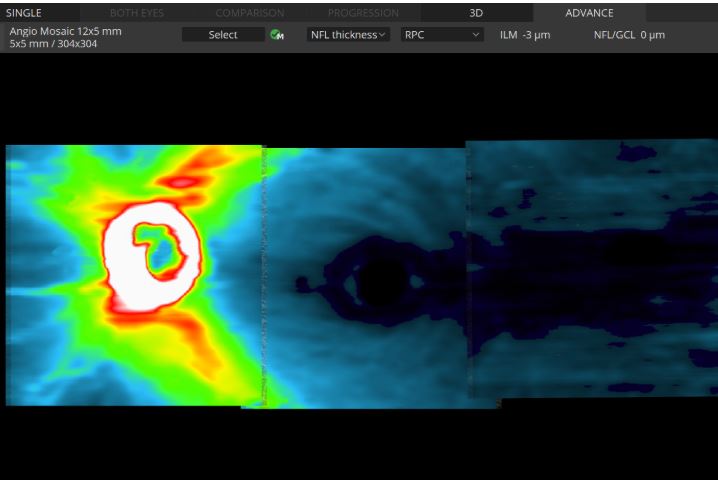The width and height of the screenshot is (718, 480).
Task: Go to the COMPARISON tab
Action: pos(250,13)
